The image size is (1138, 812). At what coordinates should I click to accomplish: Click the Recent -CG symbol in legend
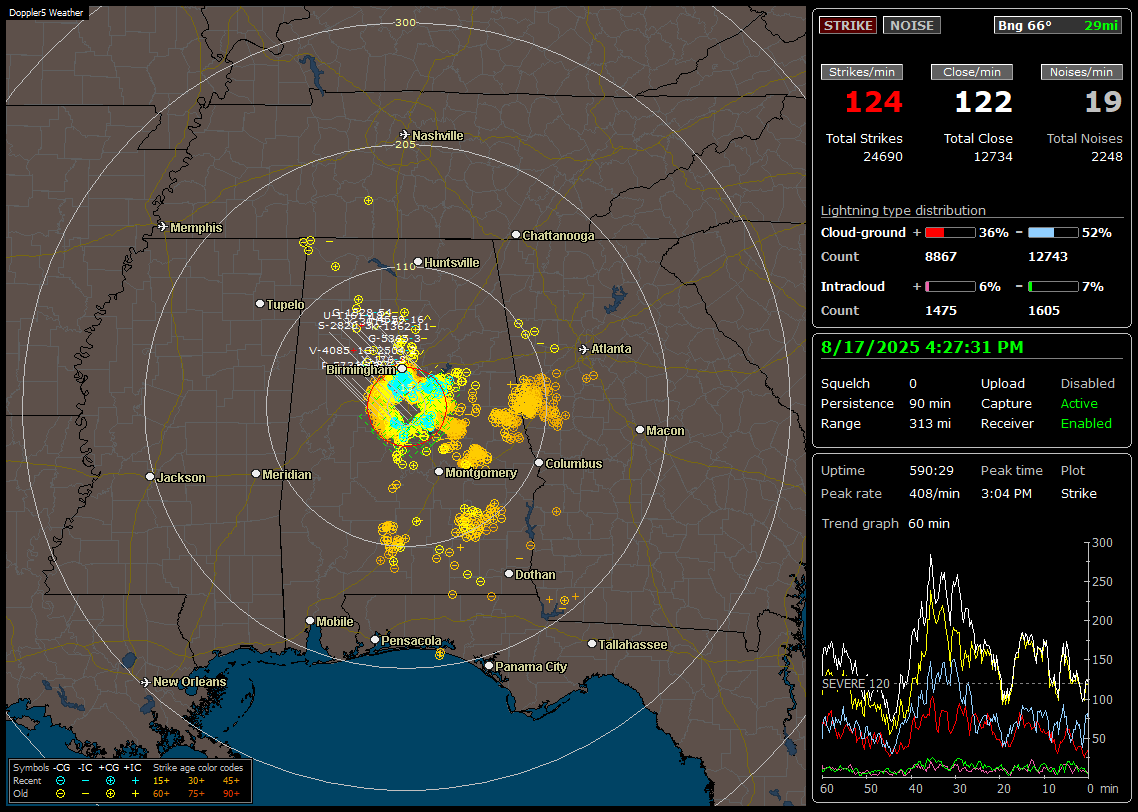[x=60, y=781]
